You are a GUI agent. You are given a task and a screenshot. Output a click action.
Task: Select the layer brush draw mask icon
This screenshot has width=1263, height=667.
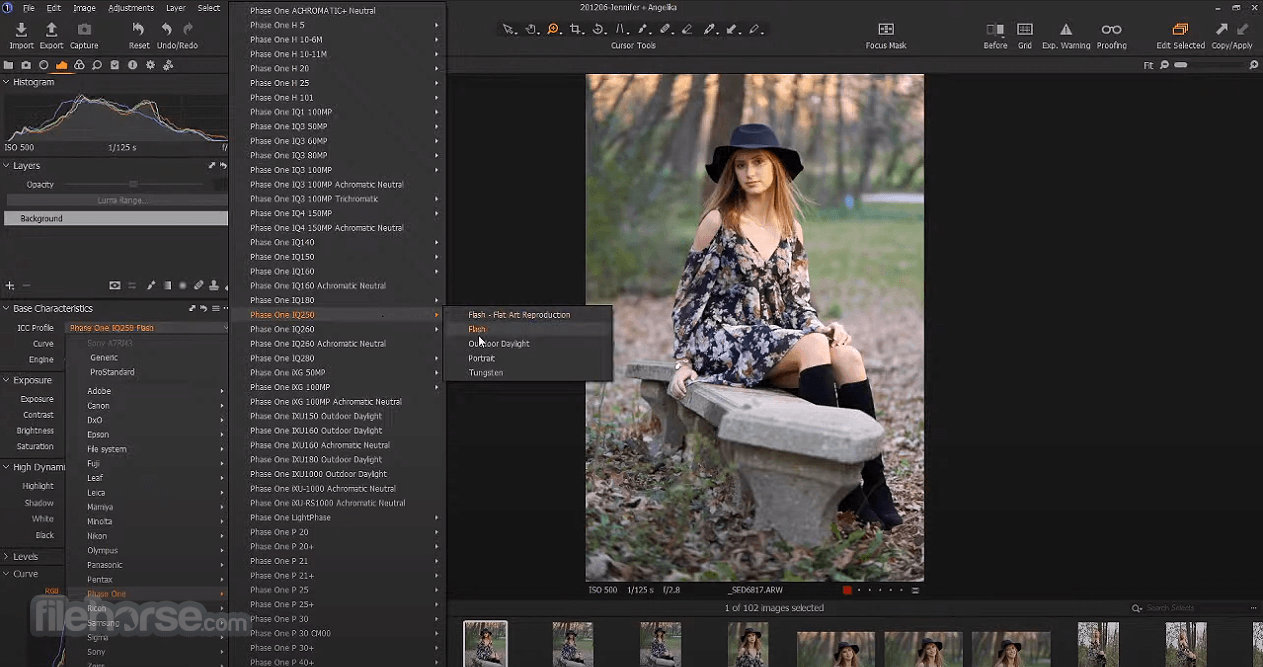click(152, 286)
